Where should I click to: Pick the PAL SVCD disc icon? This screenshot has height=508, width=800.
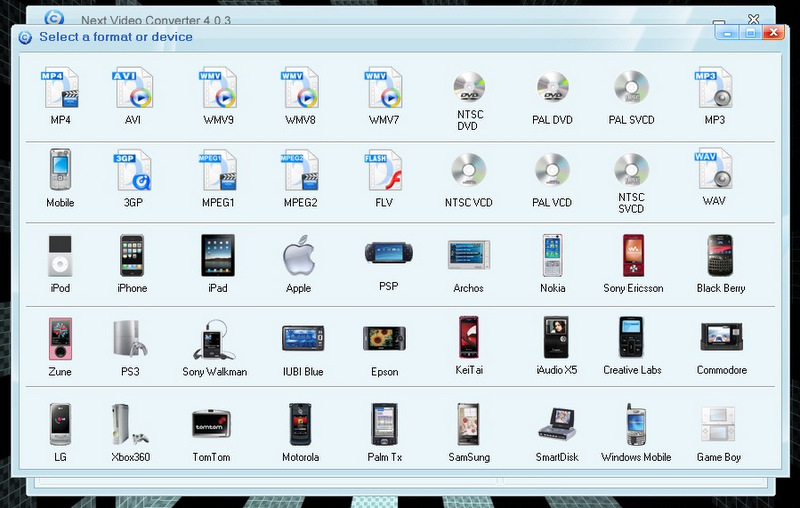(631, 87)
